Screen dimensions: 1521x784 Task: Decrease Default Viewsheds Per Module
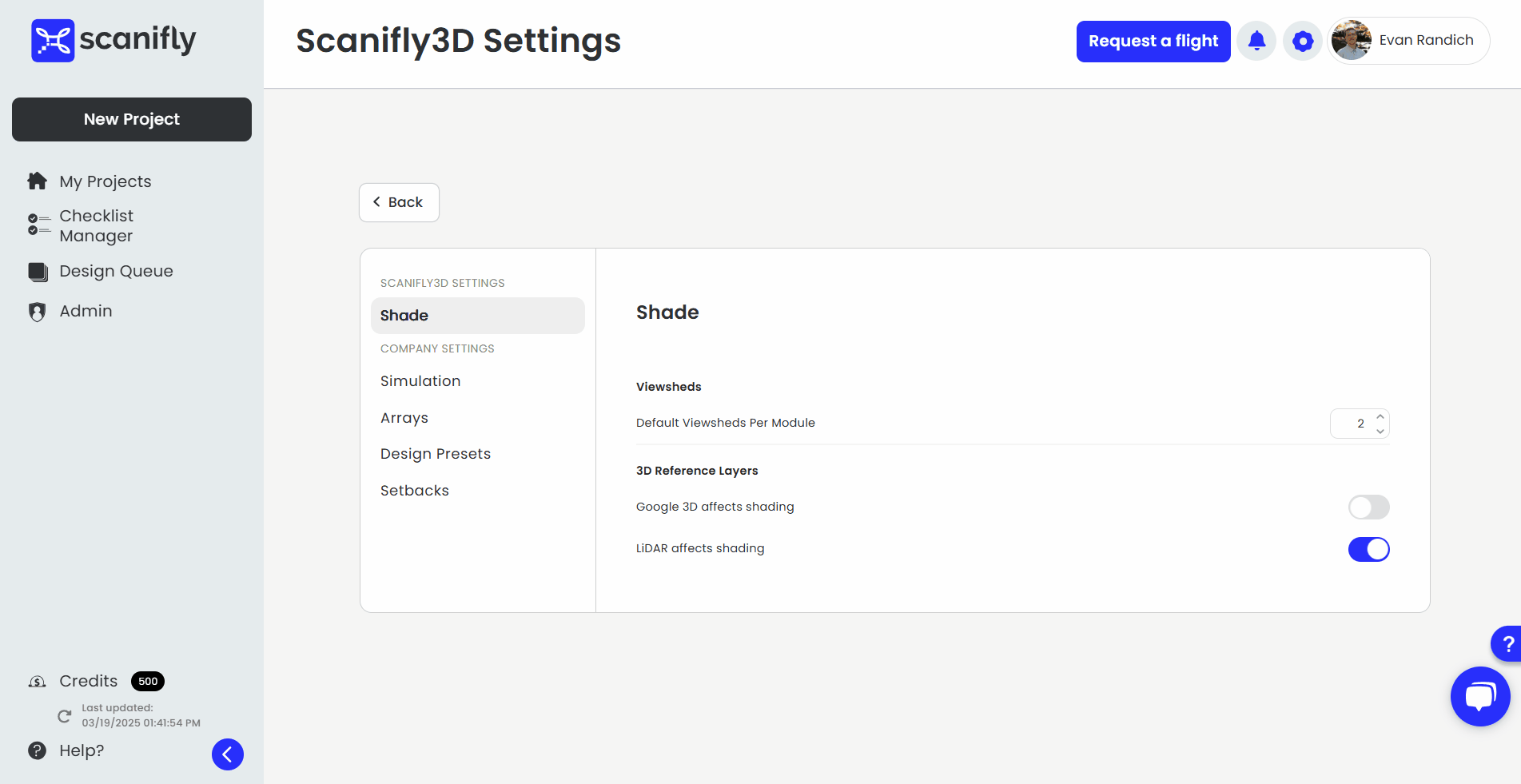click(1380, 431)
